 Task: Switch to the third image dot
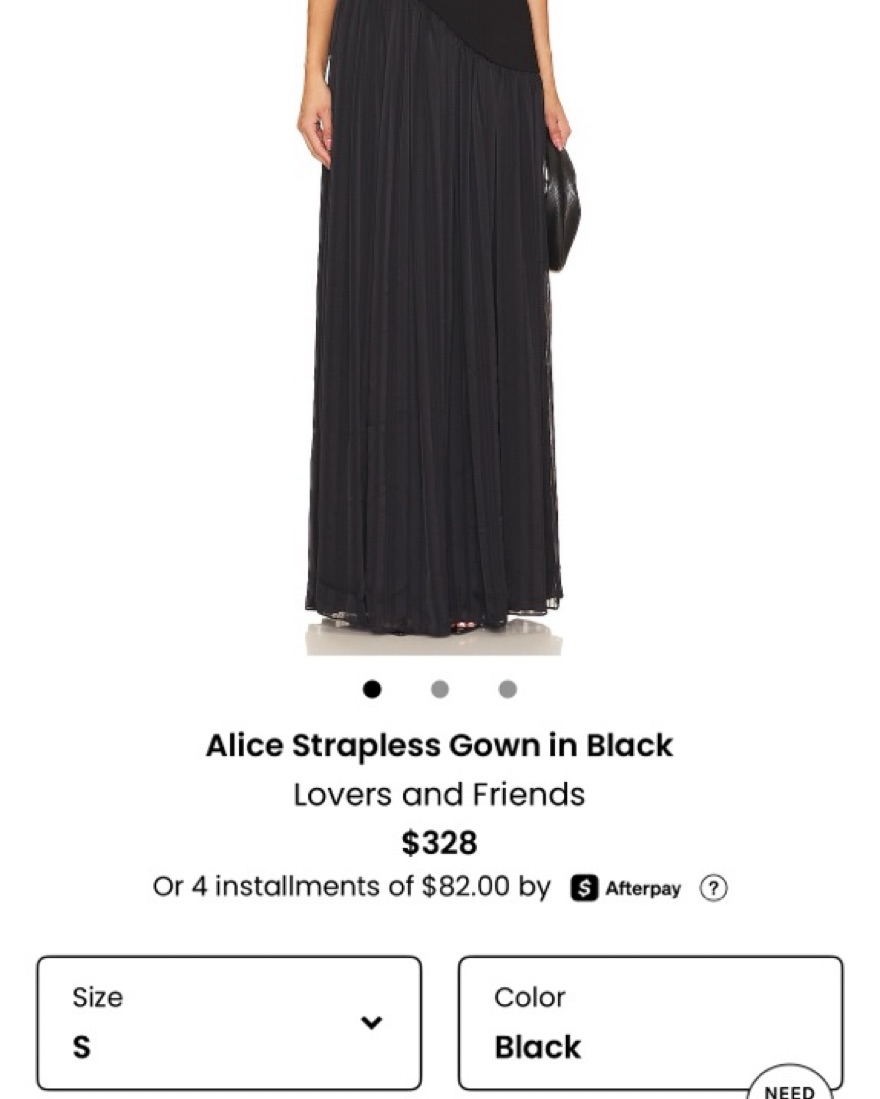point(508,690)
